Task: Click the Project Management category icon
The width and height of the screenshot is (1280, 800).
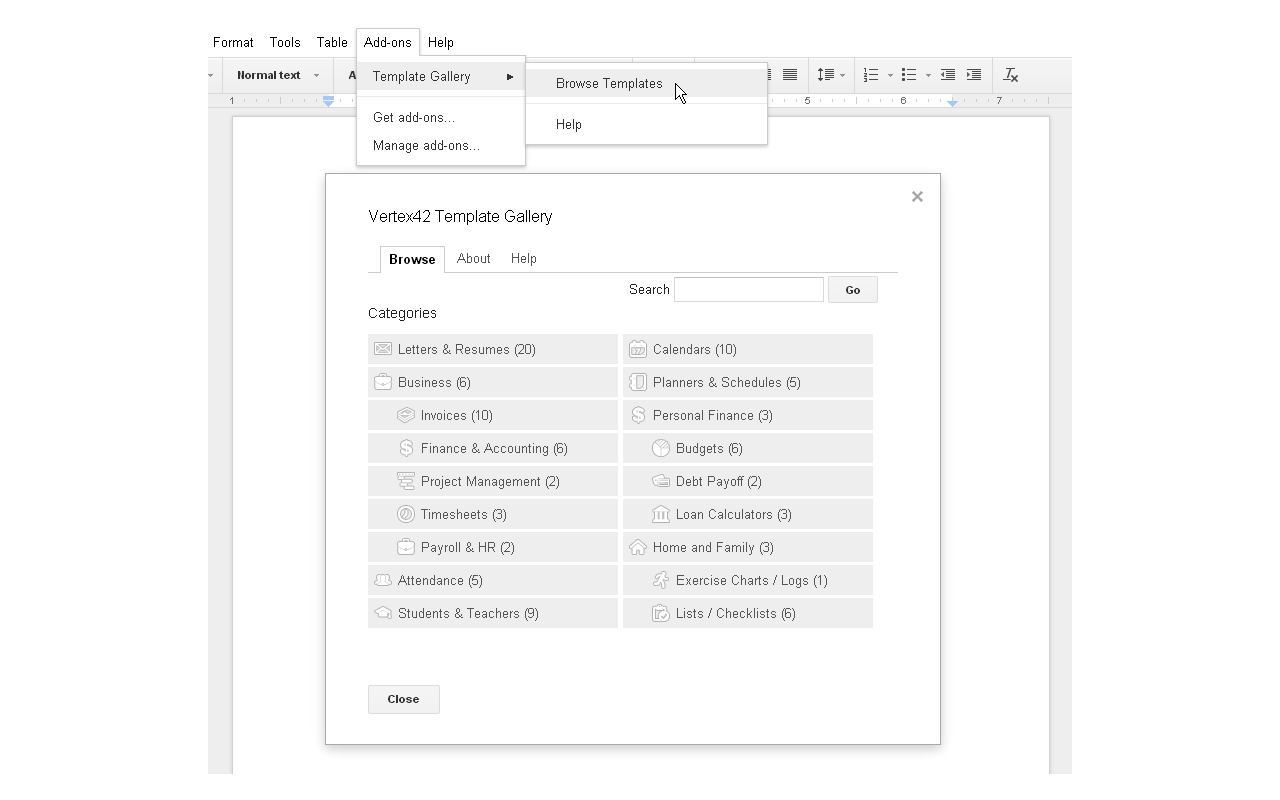Action: pos(406,481)
